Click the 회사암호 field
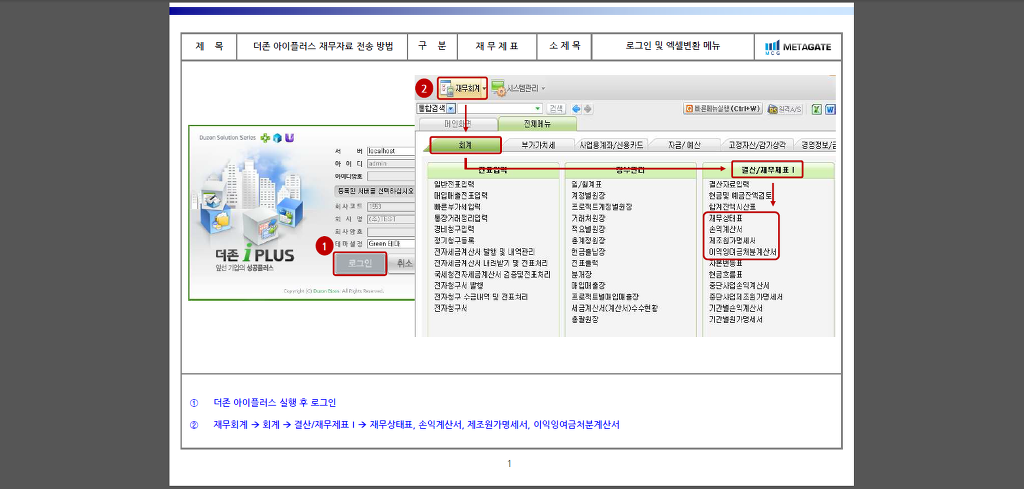The height and width of the screenshot is (489, 1024). coord(391,231)
